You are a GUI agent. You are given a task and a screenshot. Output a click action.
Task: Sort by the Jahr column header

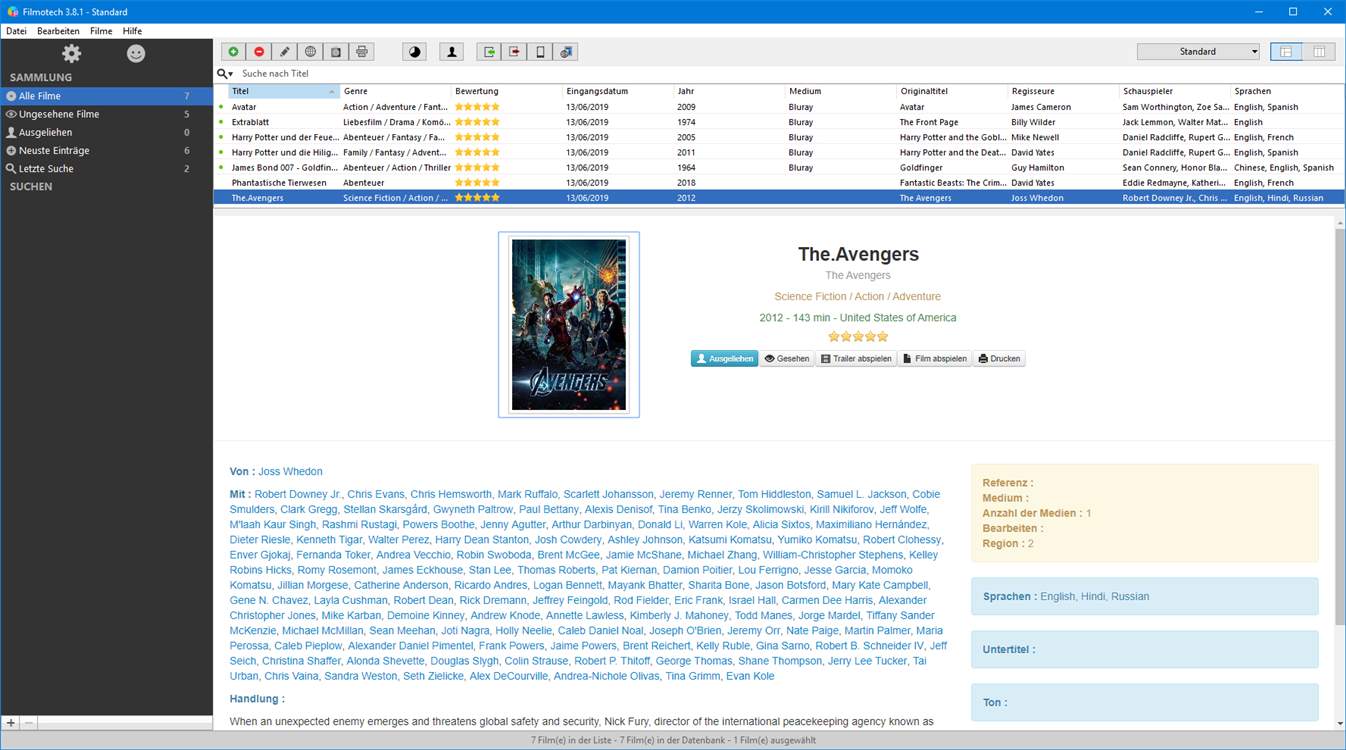[x=730, y=91]
